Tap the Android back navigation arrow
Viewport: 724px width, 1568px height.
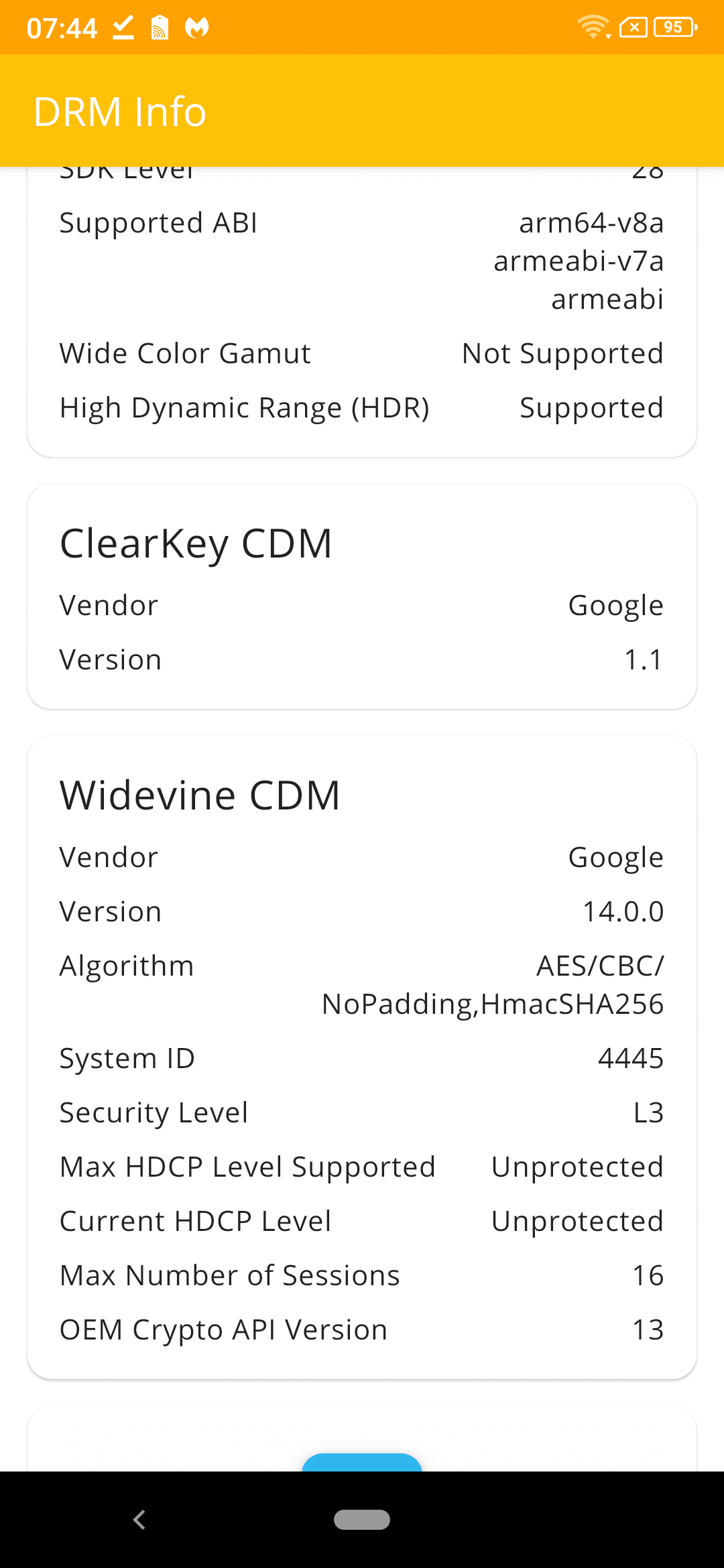pos(139,1520)
